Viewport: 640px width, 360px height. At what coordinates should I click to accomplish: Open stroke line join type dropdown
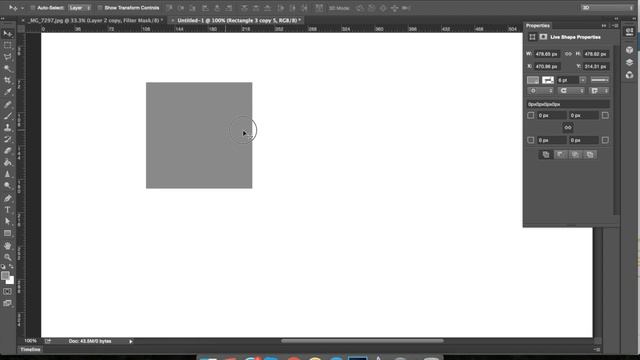(599, 91)
